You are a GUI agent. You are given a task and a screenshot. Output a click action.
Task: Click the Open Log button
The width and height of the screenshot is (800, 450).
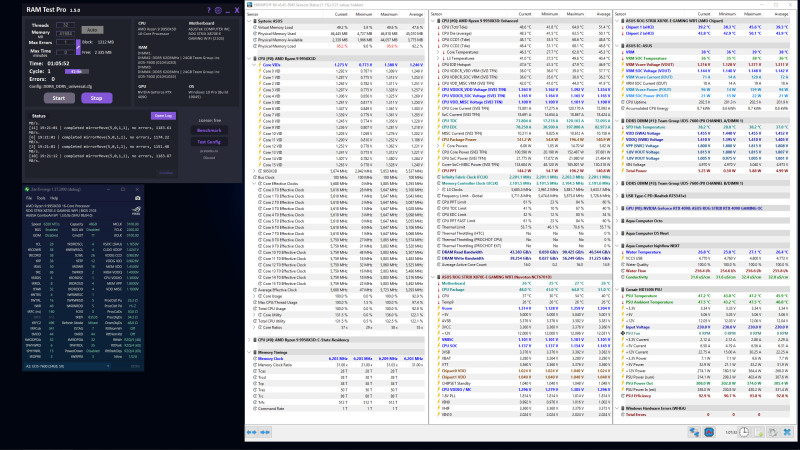click(x=163, y=116)
